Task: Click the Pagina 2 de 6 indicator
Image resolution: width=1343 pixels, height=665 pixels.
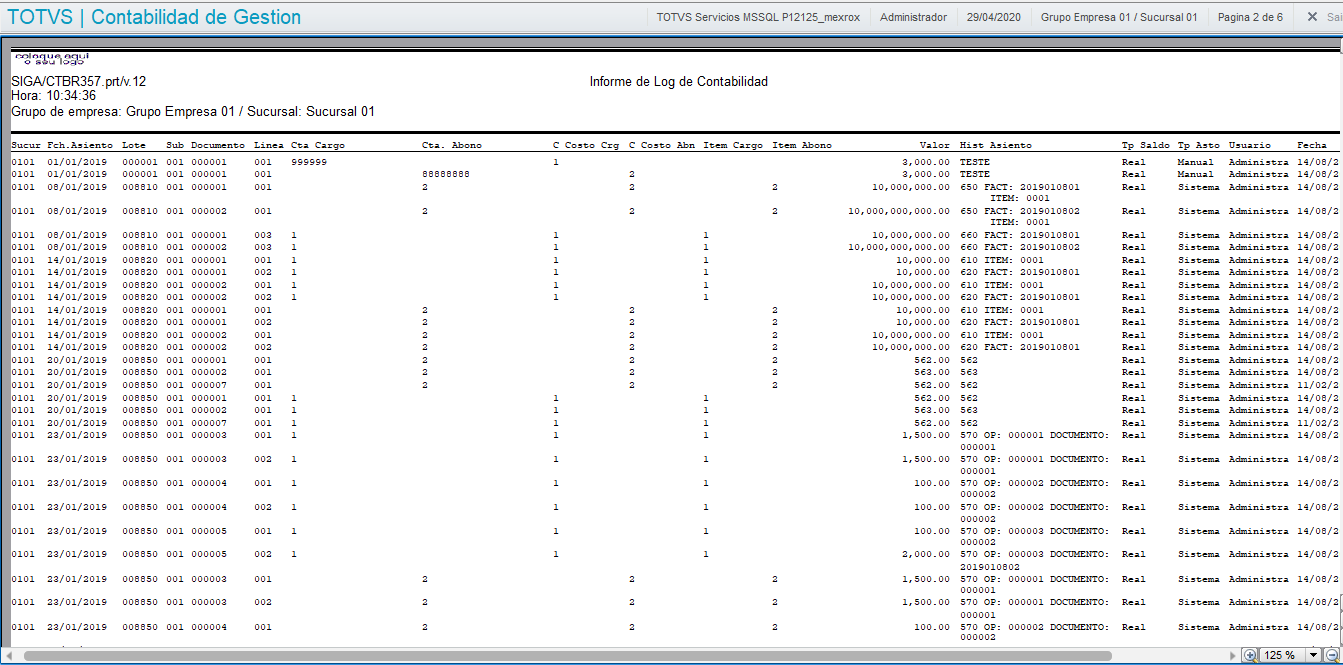Action: point(1250,17)
